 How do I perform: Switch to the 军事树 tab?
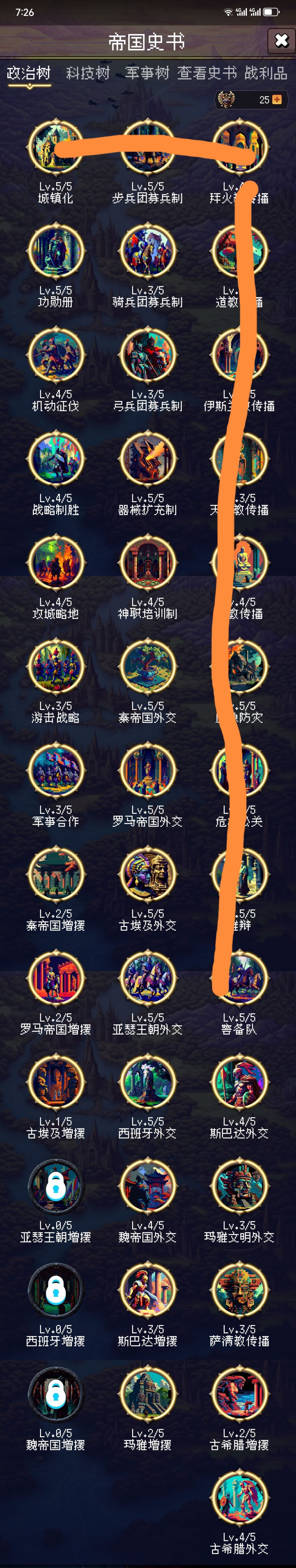[147, 73]
